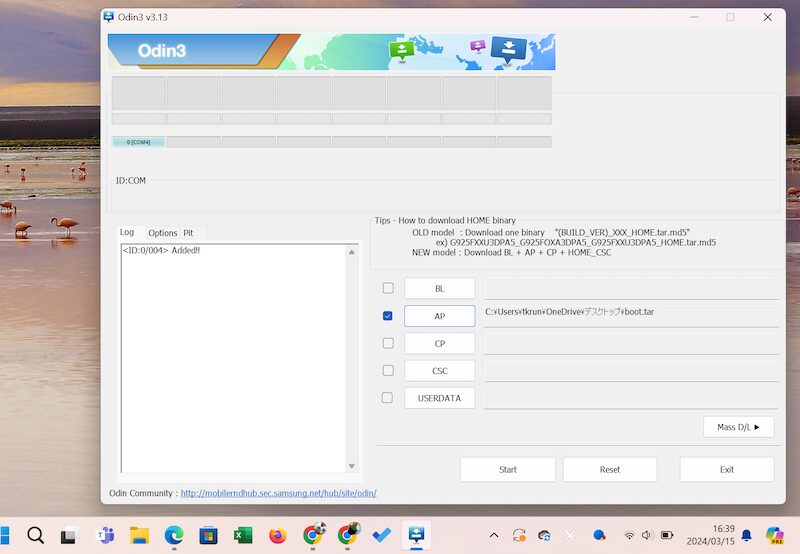
Task: Tick the USERDATA checkbox
Action: 387,398
